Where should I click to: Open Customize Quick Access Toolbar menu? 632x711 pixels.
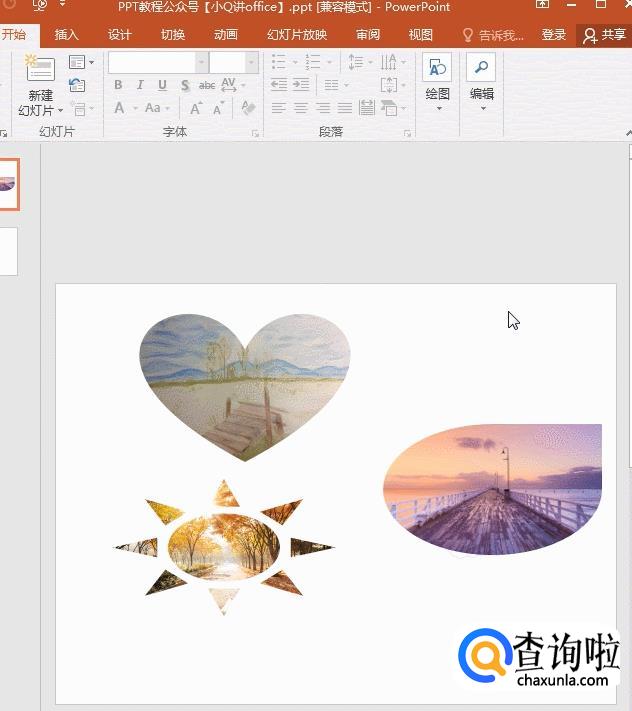(63, 4)
